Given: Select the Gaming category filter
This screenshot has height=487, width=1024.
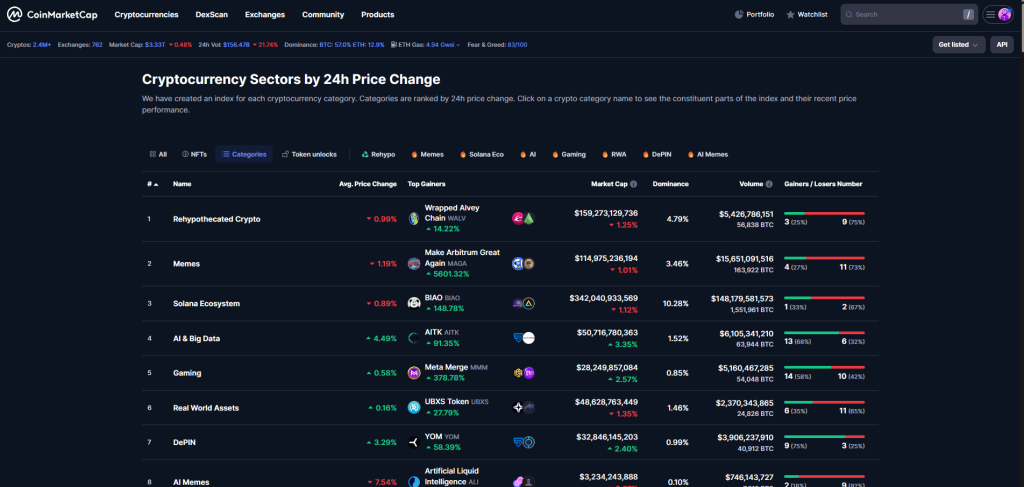Looking at the screenshot, I should coord(569,155).
